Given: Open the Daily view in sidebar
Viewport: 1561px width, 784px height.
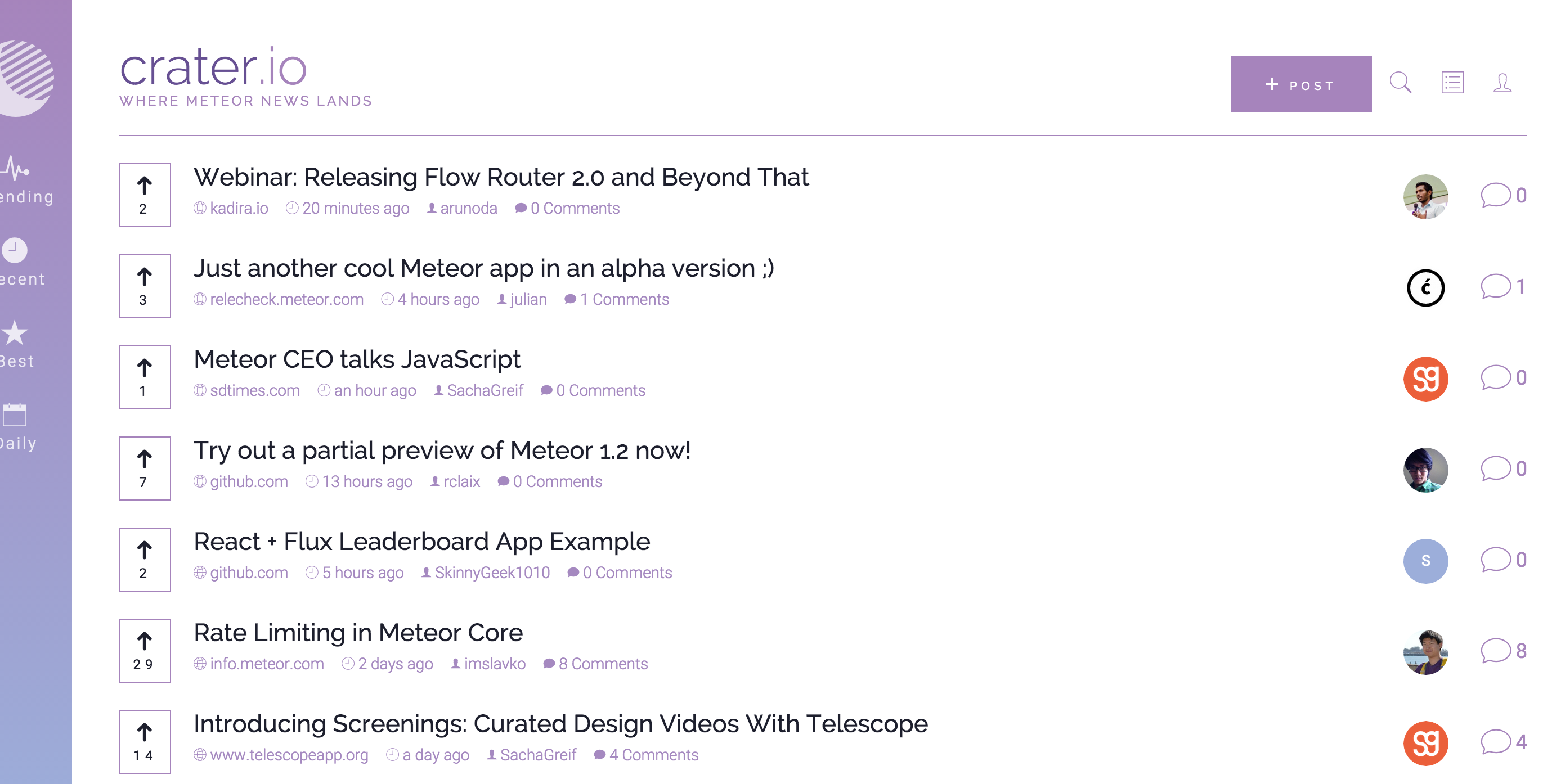Looking at the screenshot, I should click(16, 426).
